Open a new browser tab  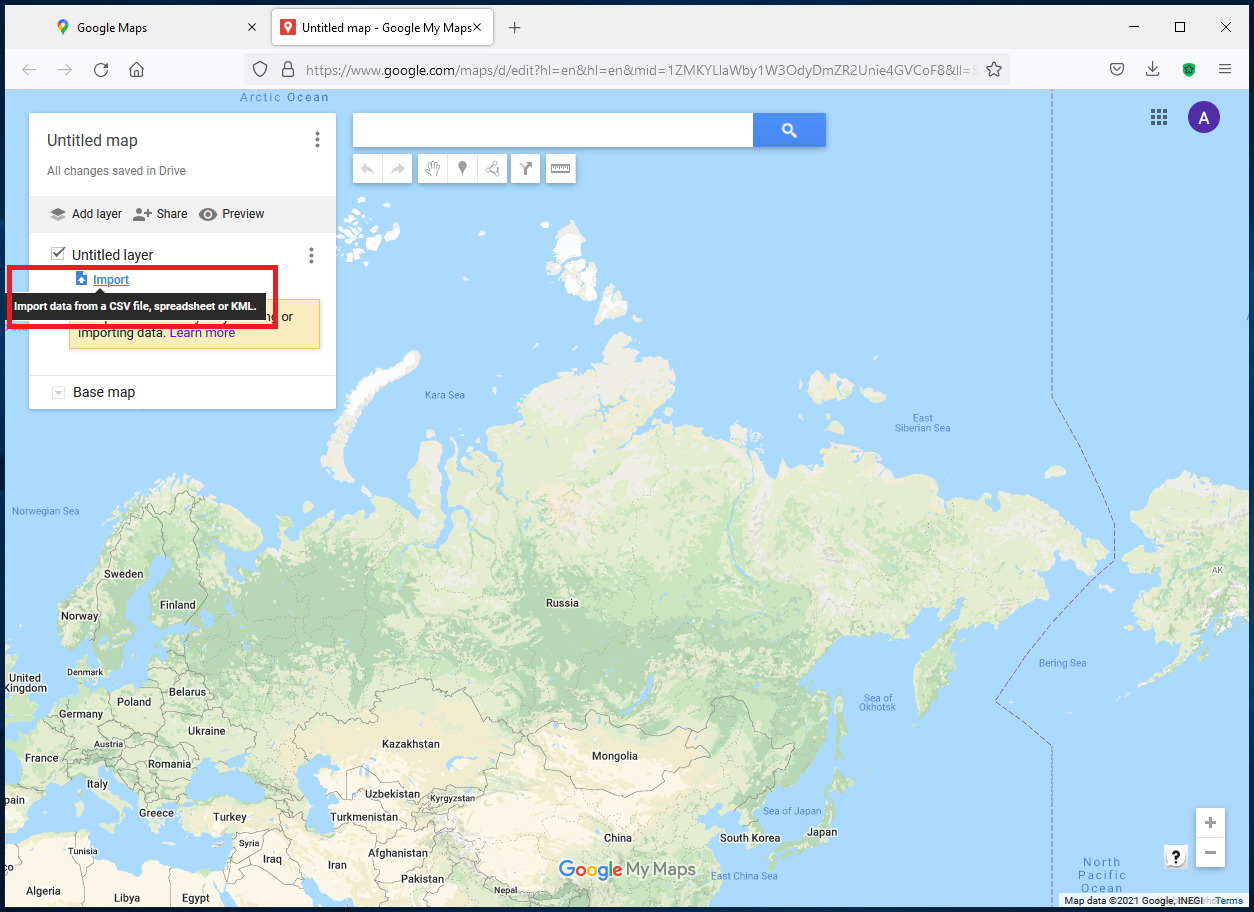(514, 28)
